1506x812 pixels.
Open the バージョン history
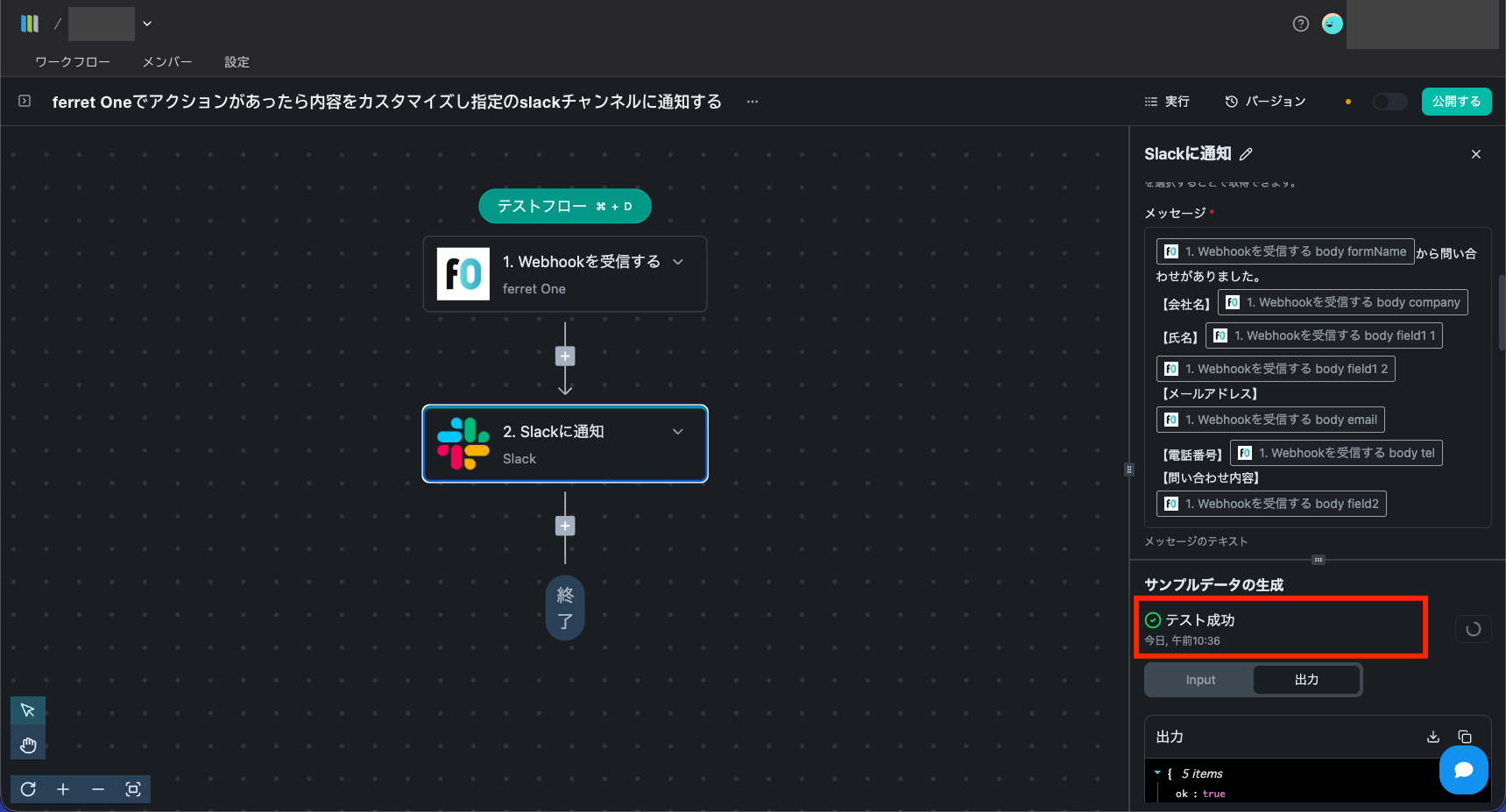1265,102
